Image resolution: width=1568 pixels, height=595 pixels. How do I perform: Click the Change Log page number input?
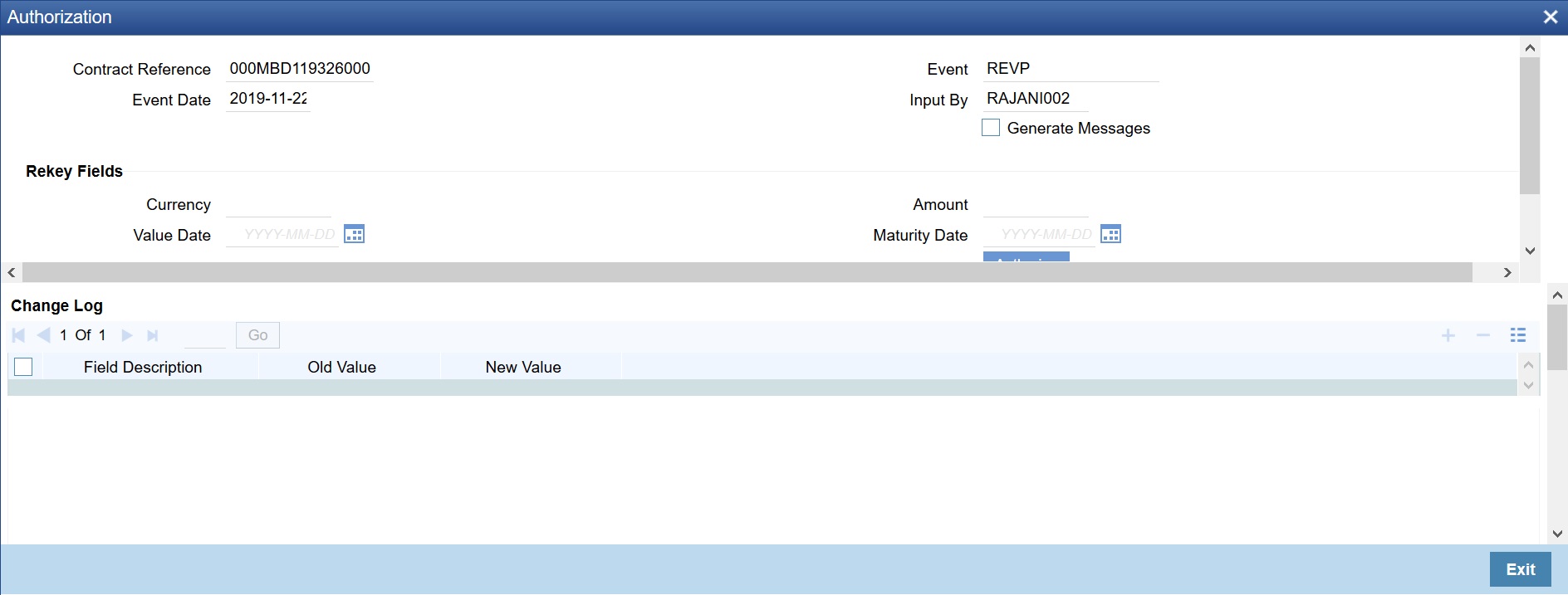[x=204, y=335]
